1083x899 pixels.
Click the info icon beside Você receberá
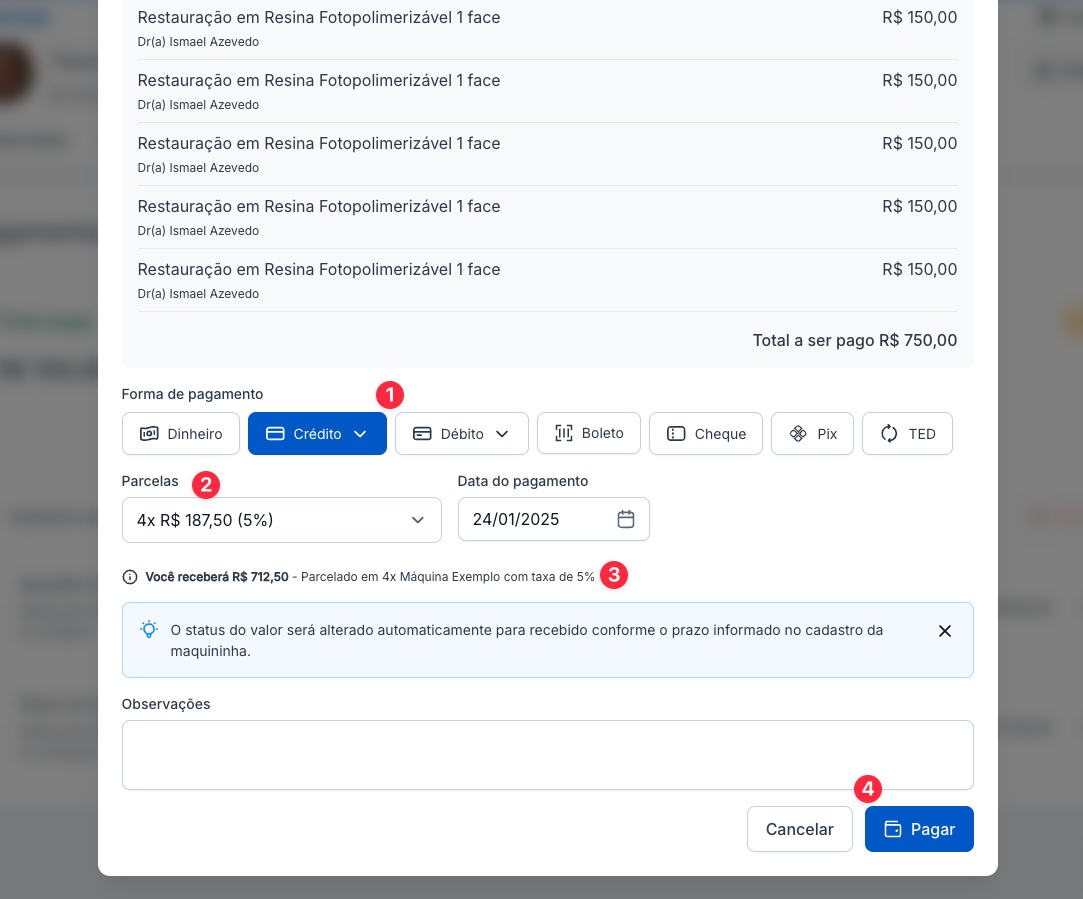tap(130, 577)
